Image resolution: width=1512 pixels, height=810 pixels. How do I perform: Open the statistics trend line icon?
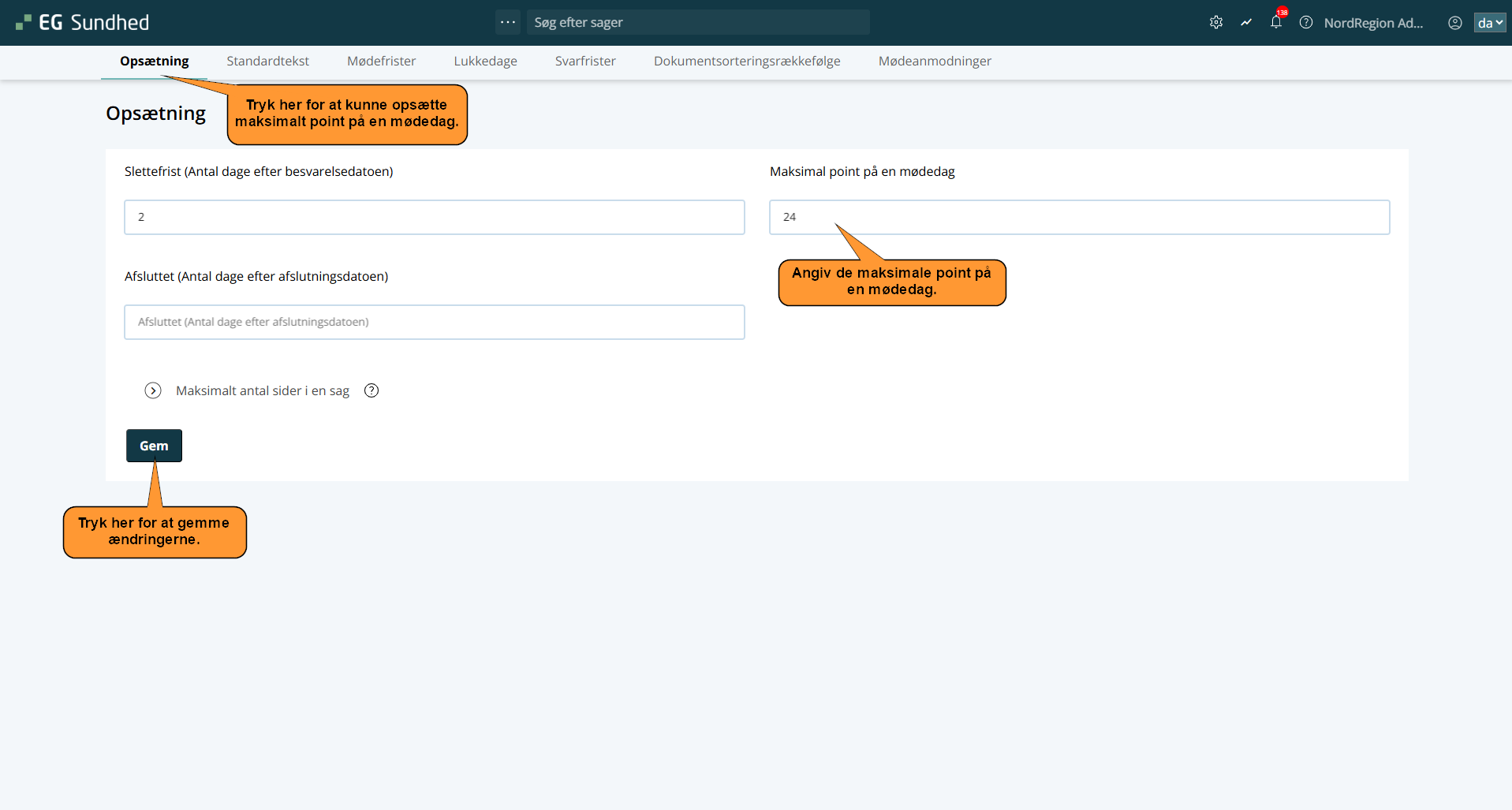click(x=1246, y=23)
